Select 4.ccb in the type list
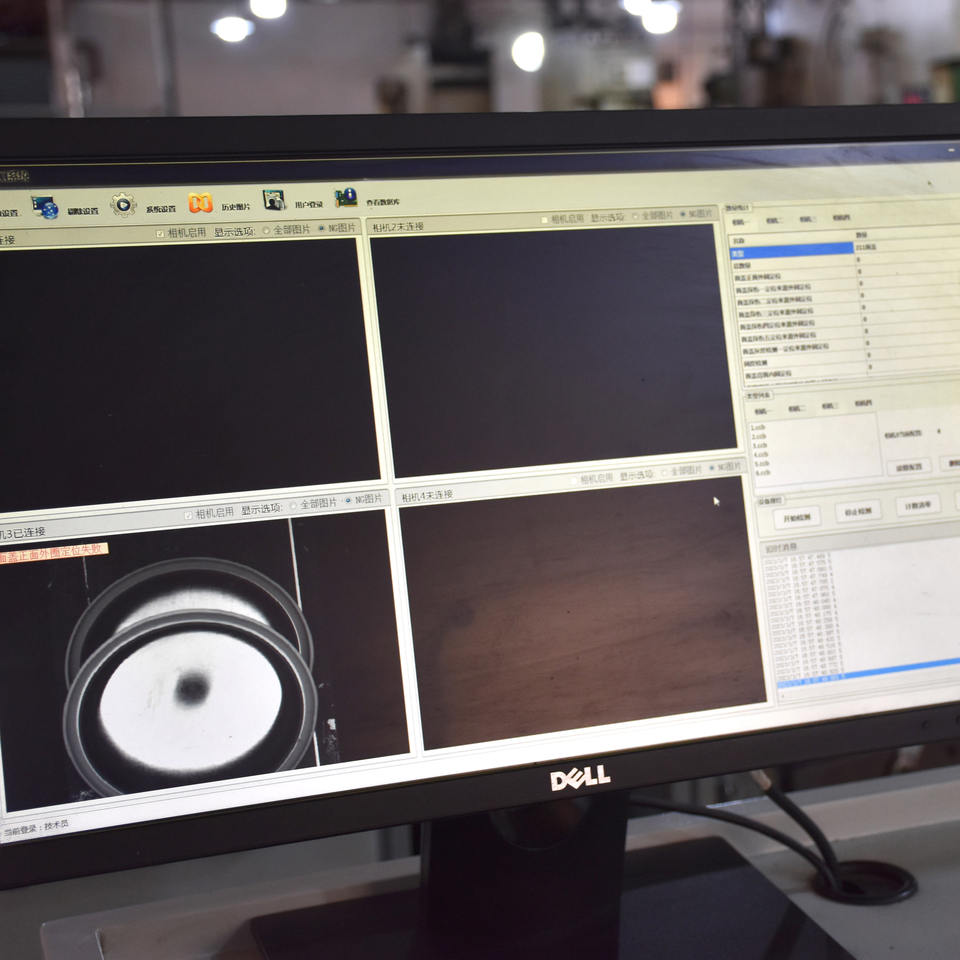 tap(761, 455)
